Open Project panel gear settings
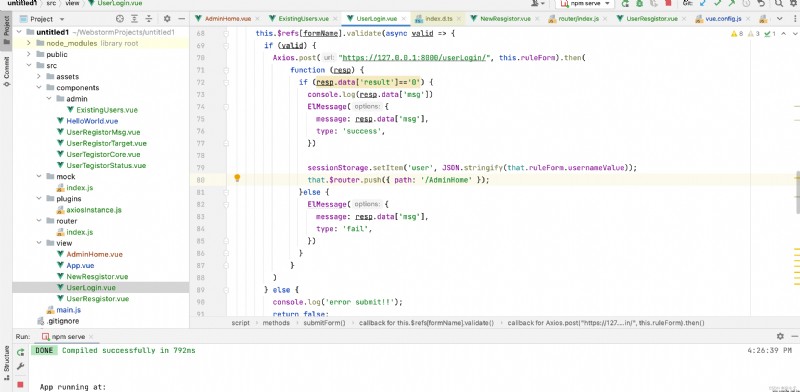This screenshot has width=800, height=392. (x=167, y=19)
